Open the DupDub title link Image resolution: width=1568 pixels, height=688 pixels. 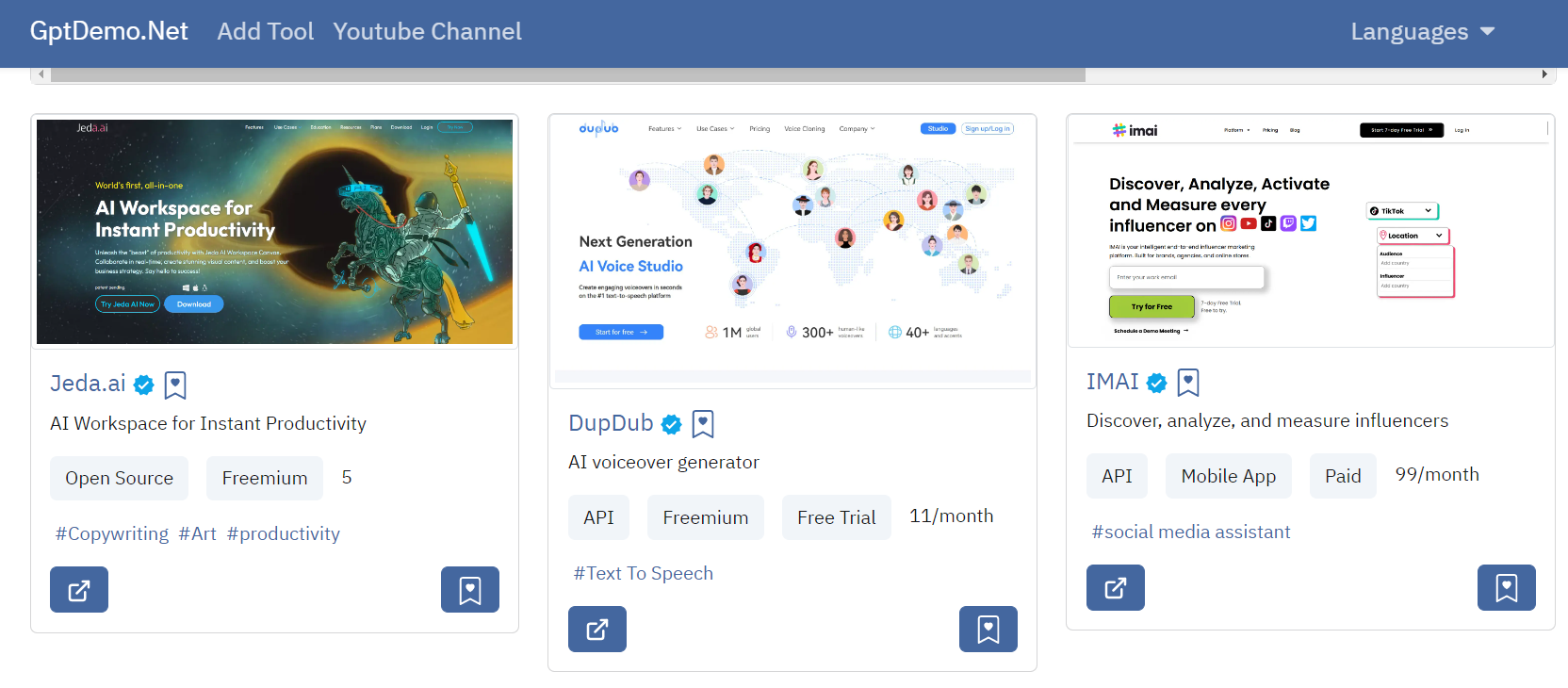pyautogui.click(x=611, y=423)
